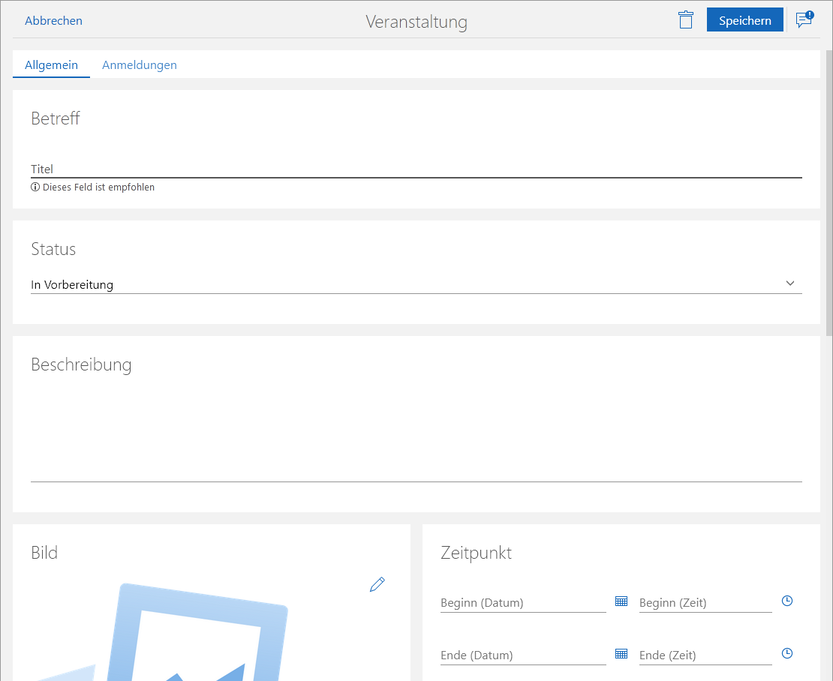
Task: Focus the Titel input field
Action: pos(416,169)
